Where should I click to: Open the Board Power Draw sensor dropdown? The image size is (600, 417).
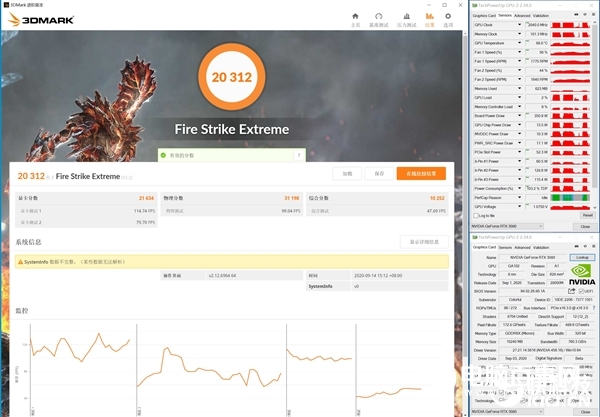(520, 116)
